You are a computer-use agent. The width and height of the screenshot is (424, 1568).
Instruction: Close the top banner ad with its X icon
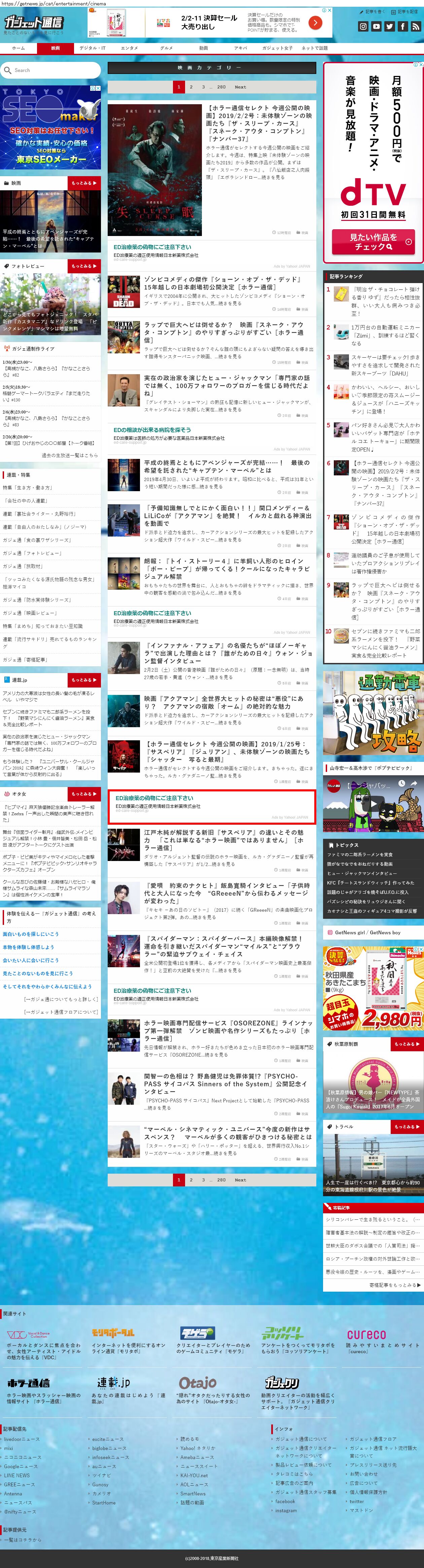click(329, 10)
